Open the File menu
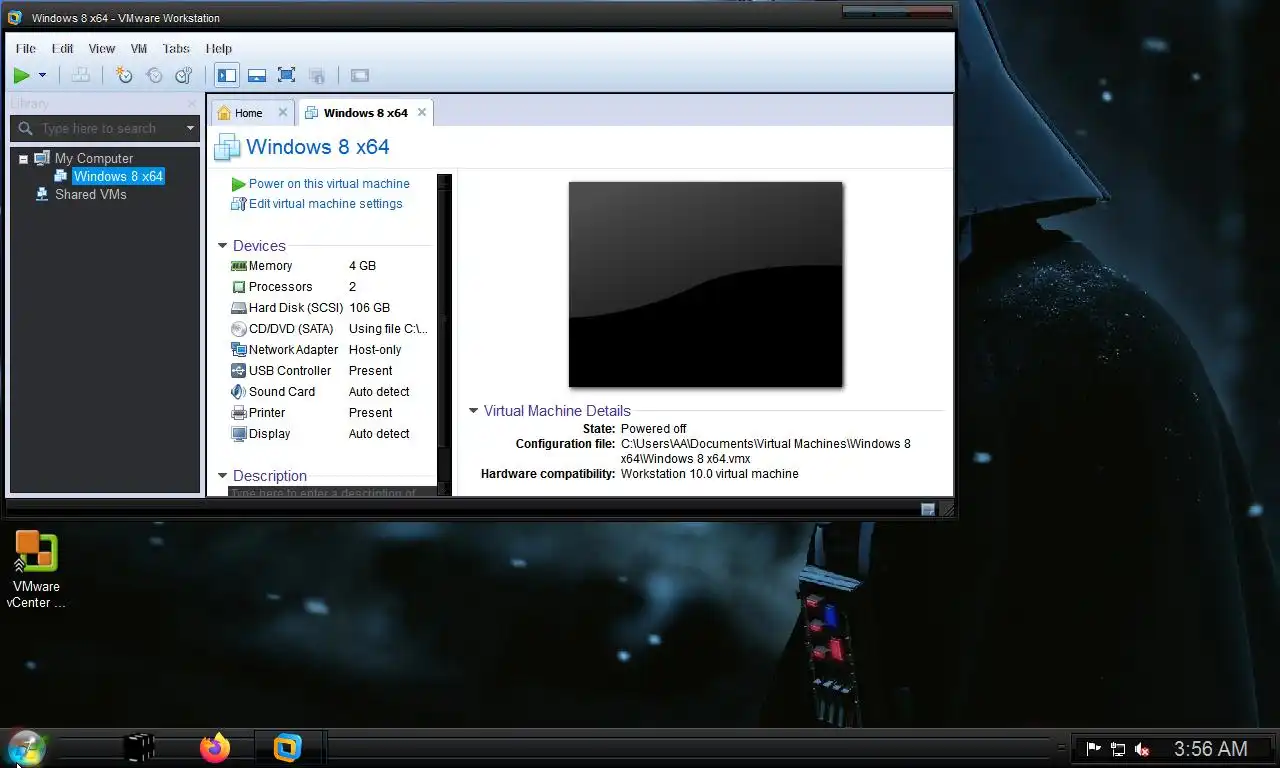 (x=26, y=48)
